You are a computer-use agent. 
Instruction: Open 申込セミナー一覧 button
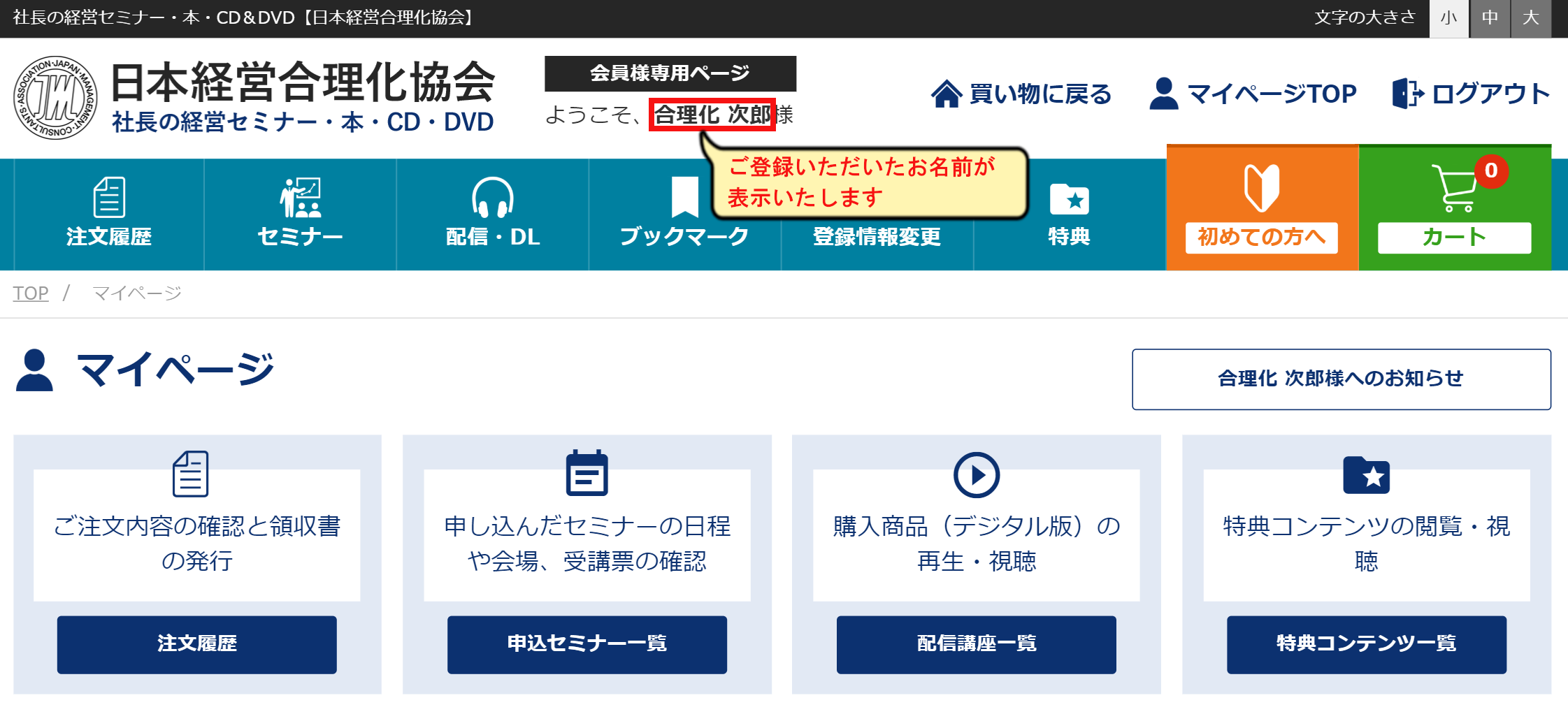pyautogui.click(x=587, y=644)
